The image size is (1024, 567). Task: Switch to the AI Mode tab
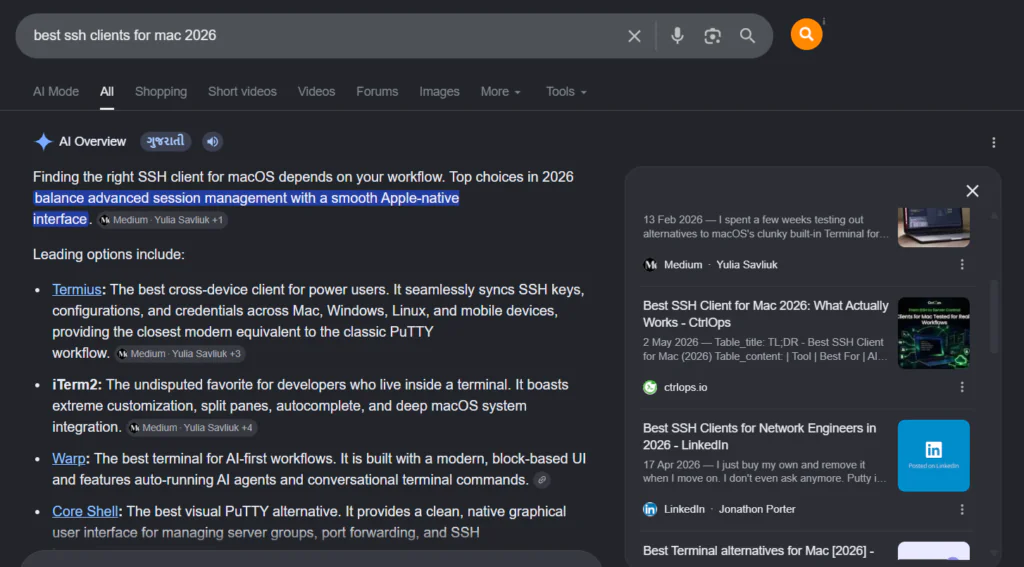(x=56, y=92)
